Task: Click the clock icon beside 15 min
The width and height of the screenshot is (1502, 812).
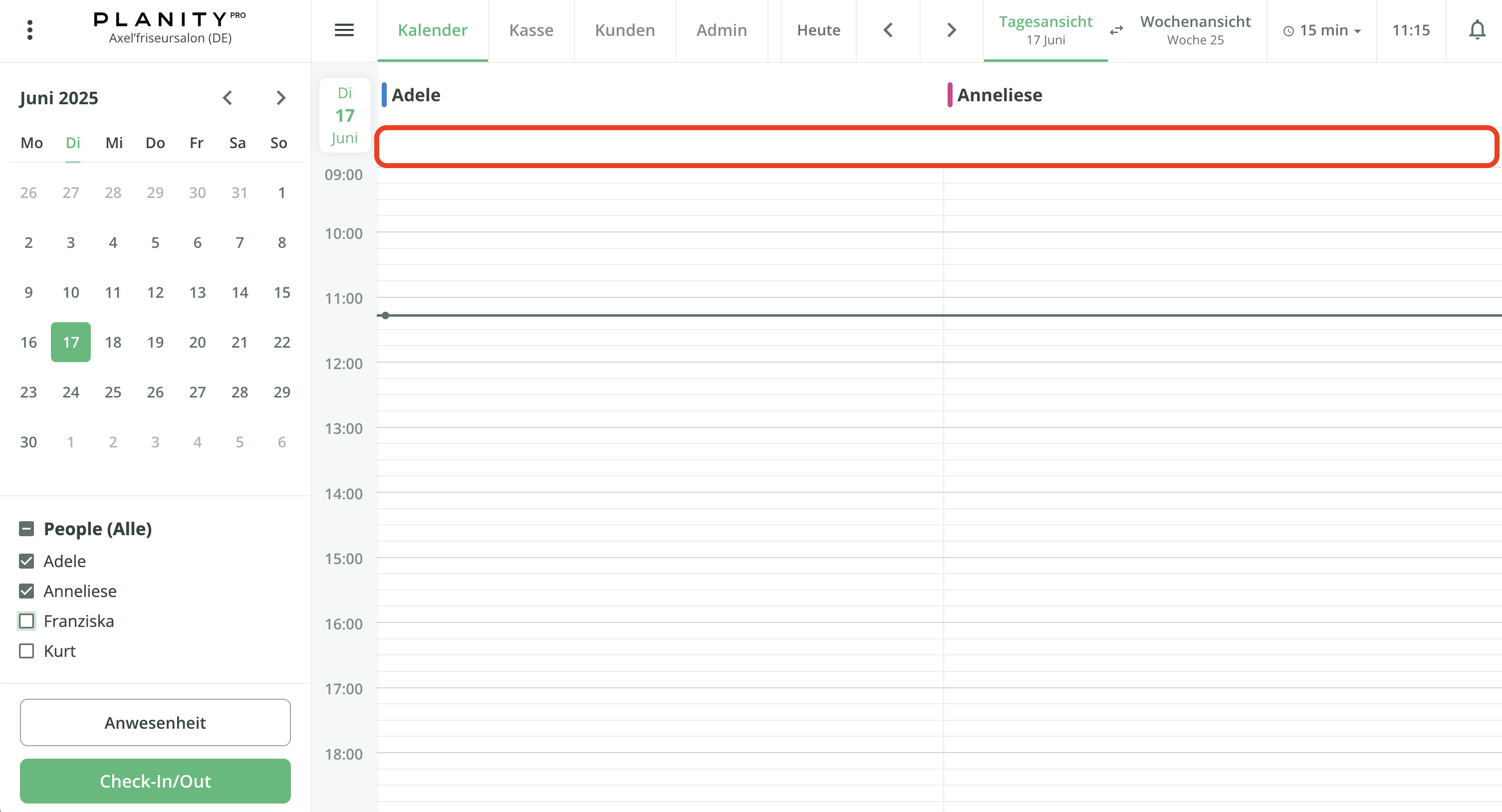Action: click(1289, 30)
